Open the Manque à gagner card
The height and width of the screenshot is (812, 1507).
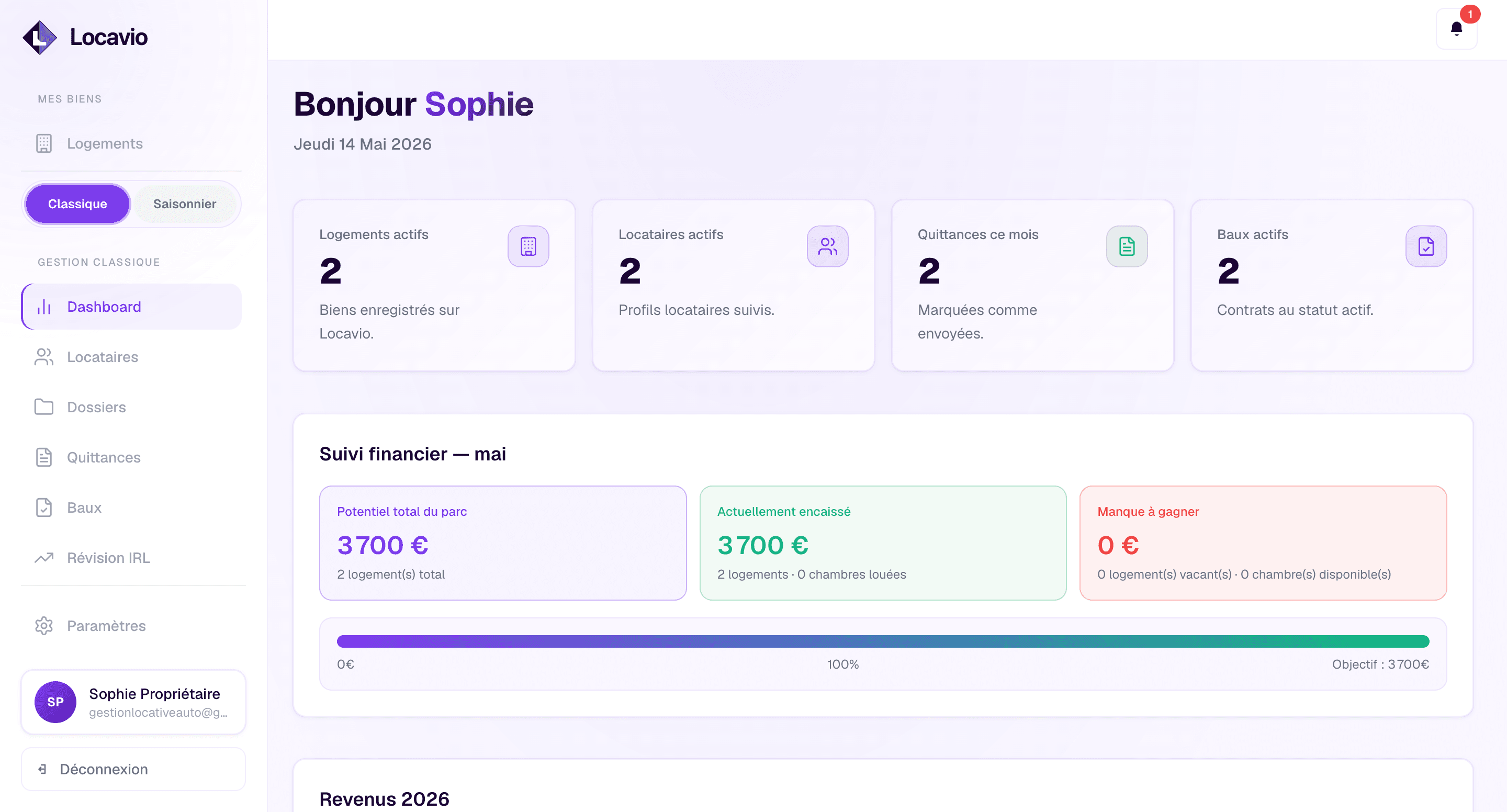tap(1263, 543)
